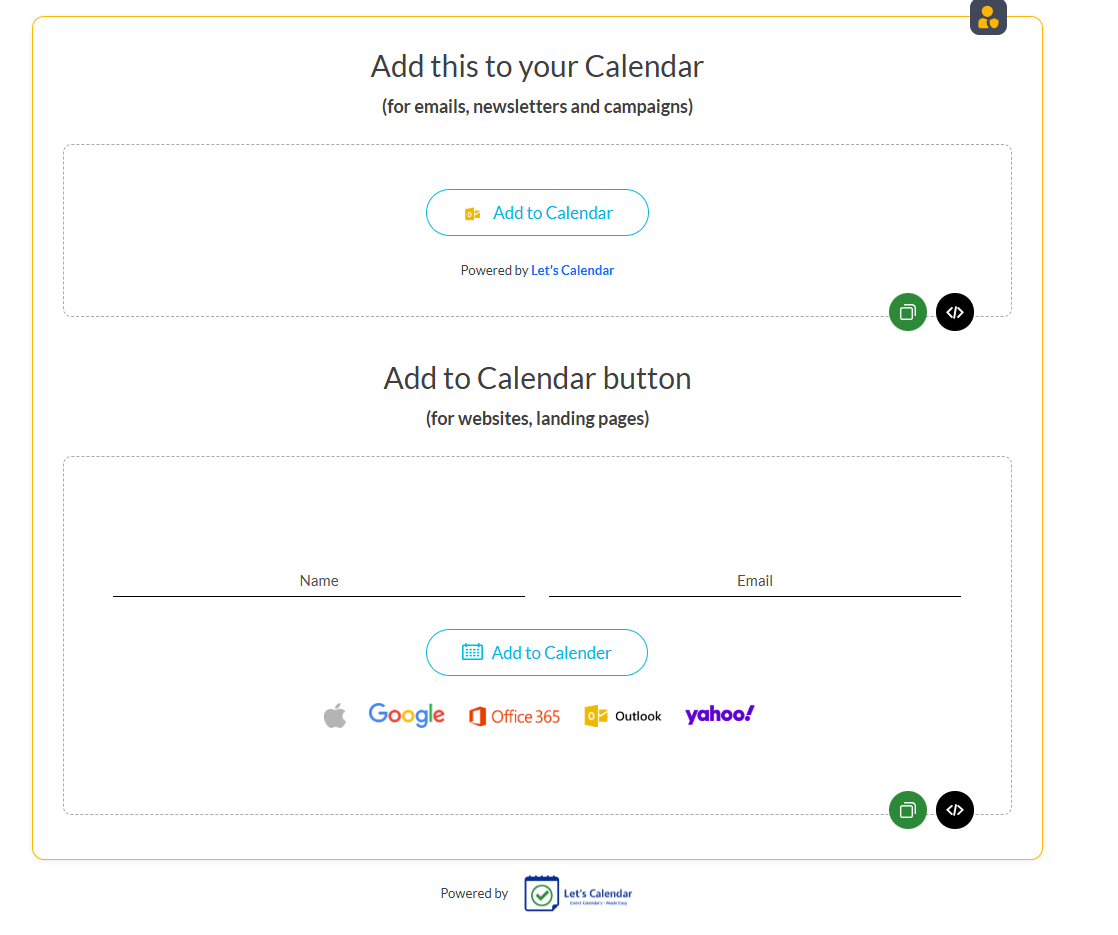This screenshot has width=1118, height=935.
Task: Copy the website Add to Calendar button
Action: pyautogui.click(x=908, y=810)
